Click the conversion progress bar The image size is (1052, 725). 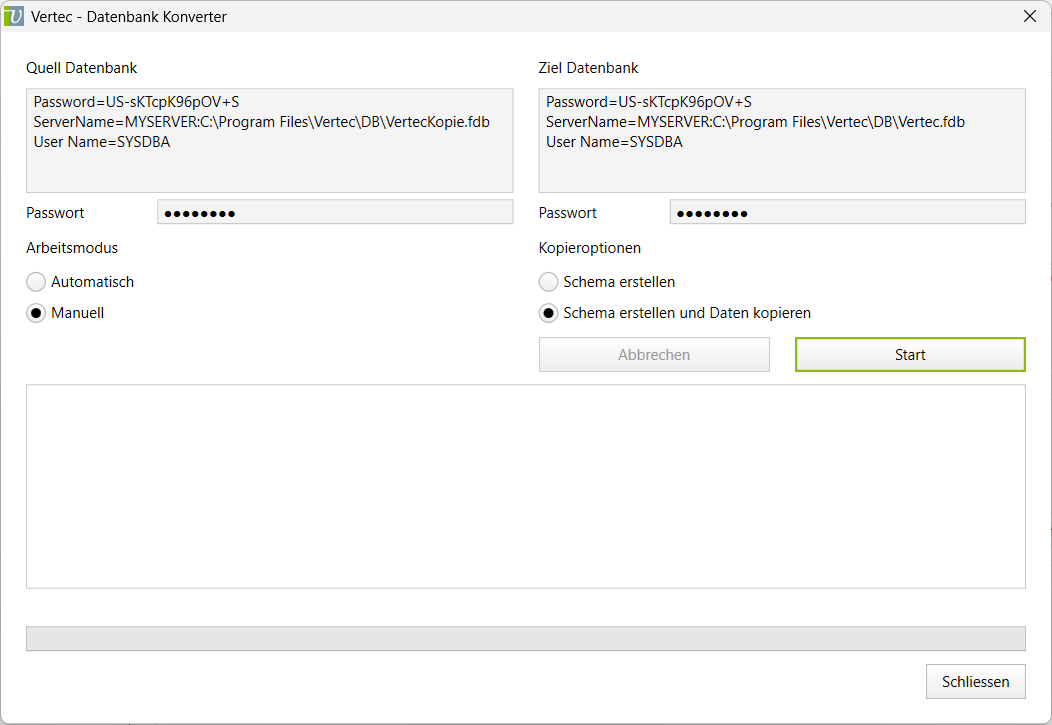coord(525,638)
